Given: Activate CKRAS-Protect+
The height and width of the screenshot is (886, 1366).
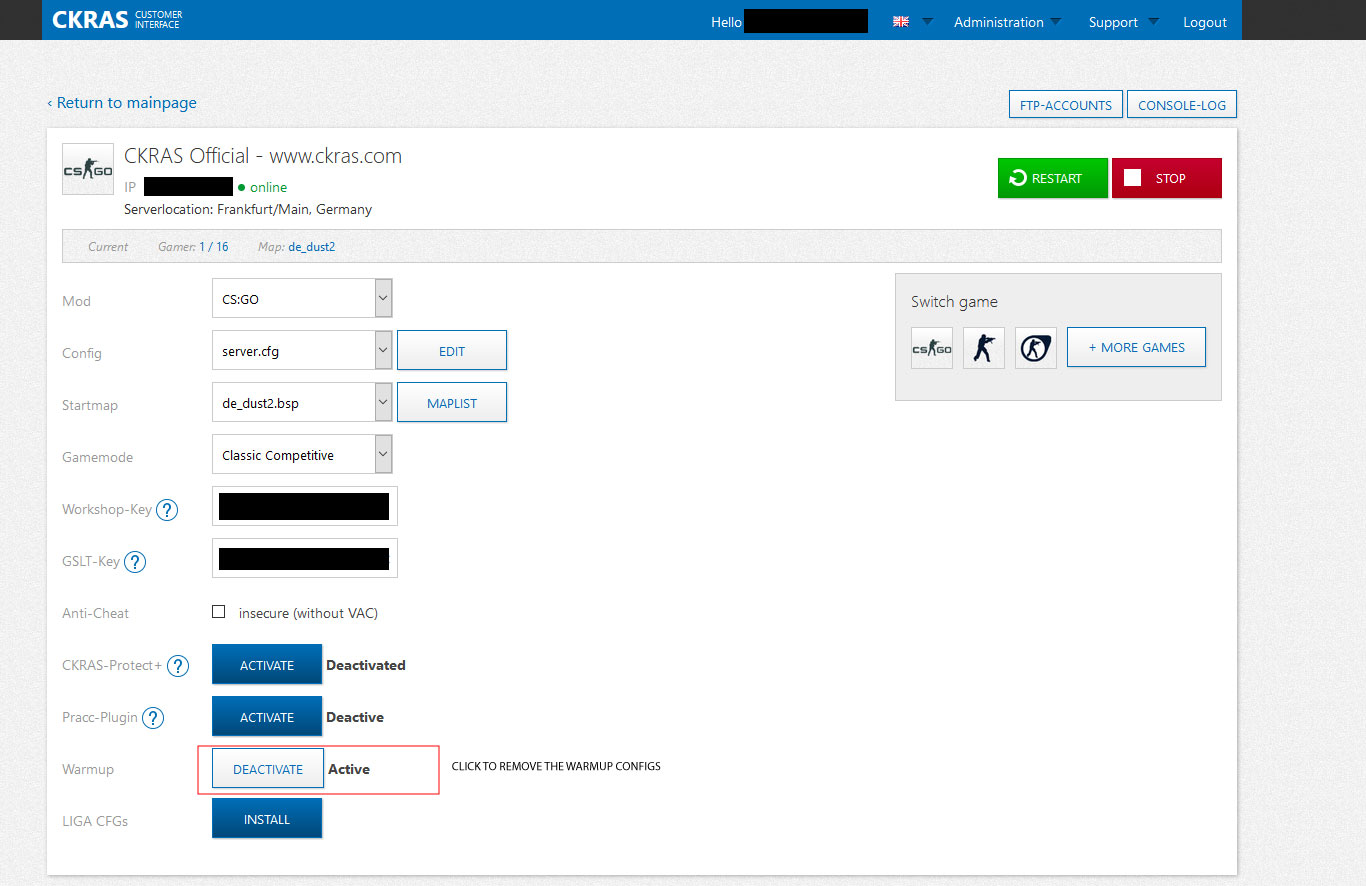Looking at the screenshot, I should tap(267, 665).
